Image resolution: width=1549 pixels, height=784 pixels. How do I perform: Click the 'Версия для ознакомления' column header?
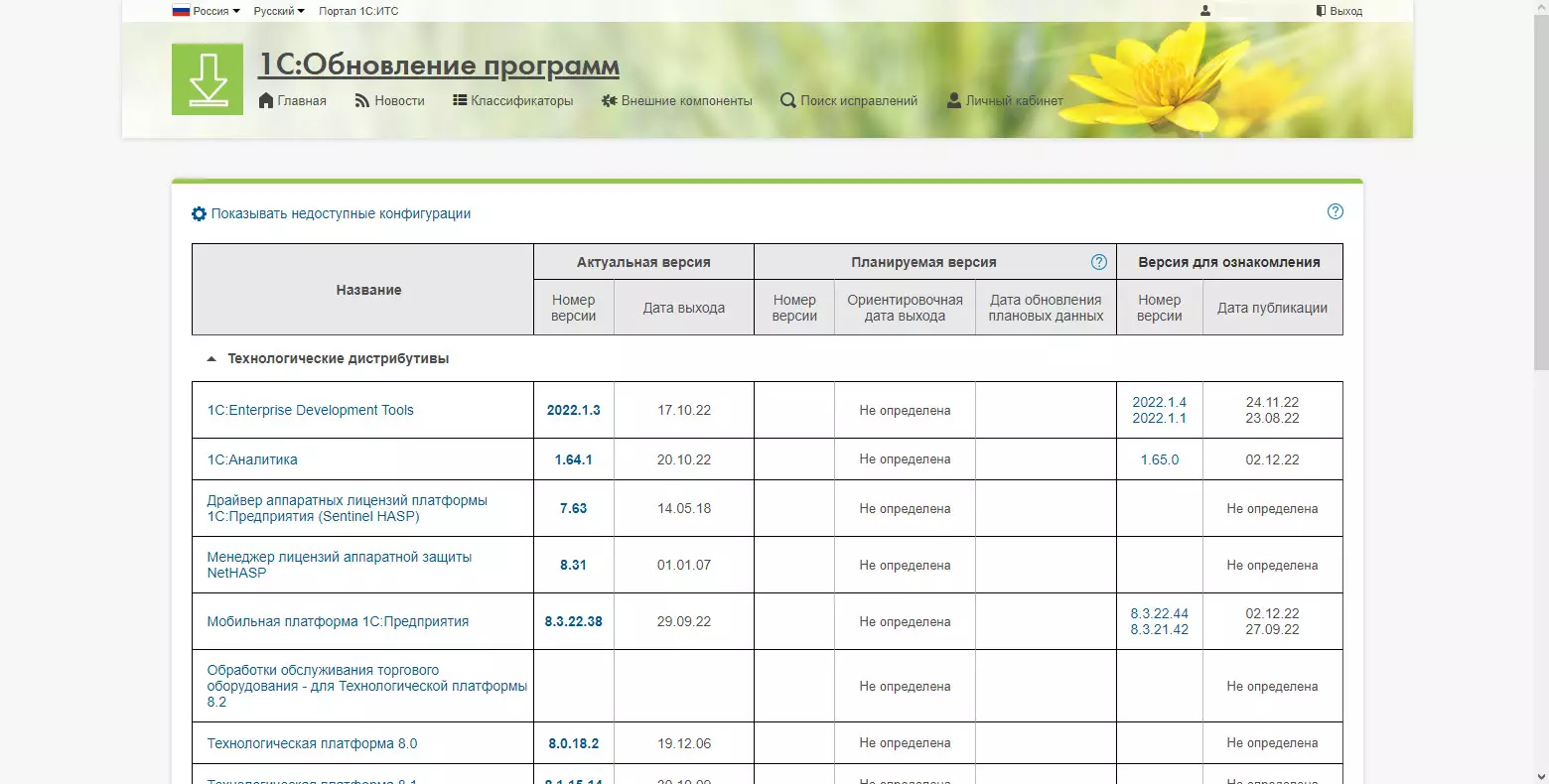click(x=1229, y=262)
